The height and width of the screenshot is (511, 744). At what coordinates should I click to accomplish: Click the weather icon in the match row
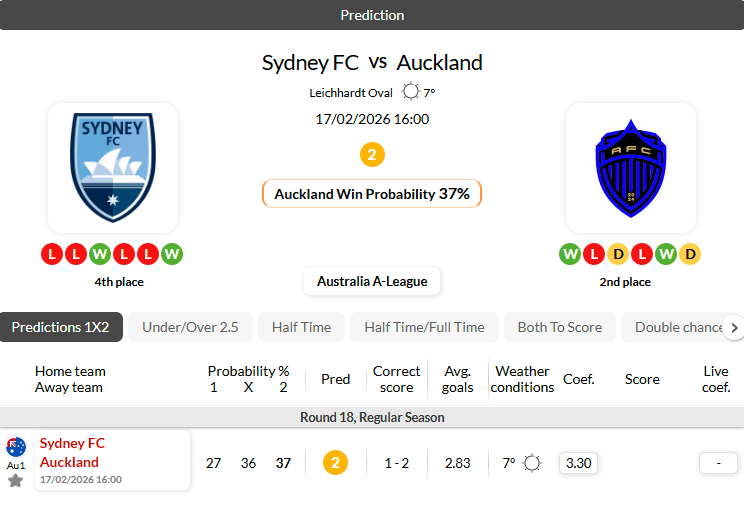point(532,463)
